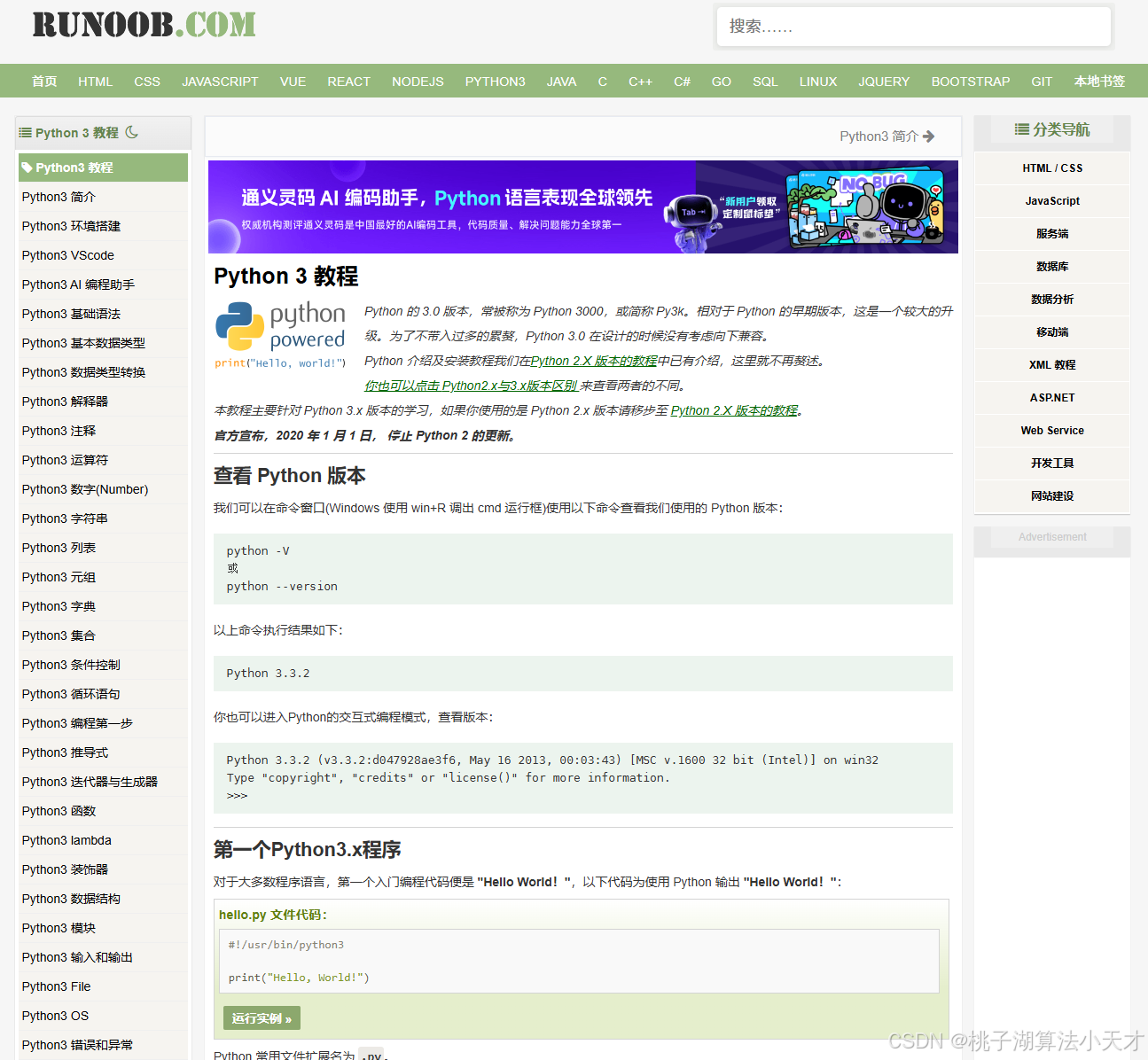Viewport: 1148px width, 1060px height.
Task: Select the BOOTSTRAP nav item
Action: point(970,81)
